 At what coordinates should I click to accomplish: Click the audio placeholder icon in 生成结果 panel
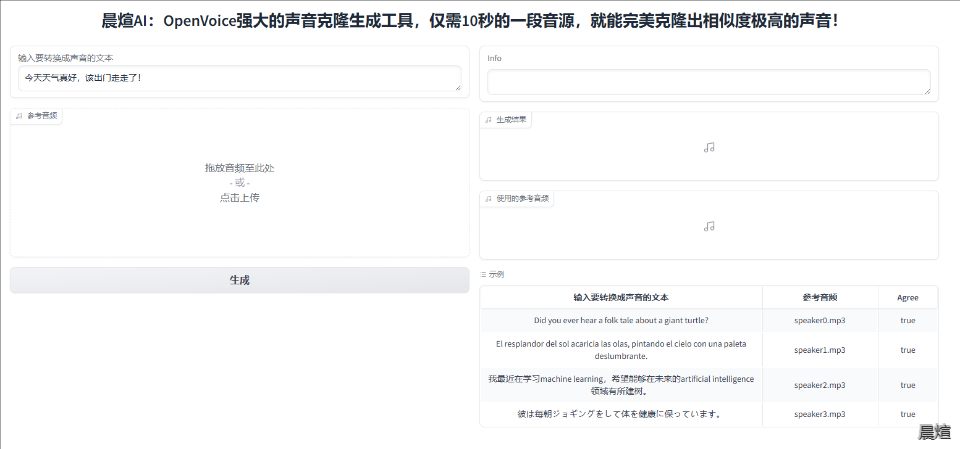709,147
